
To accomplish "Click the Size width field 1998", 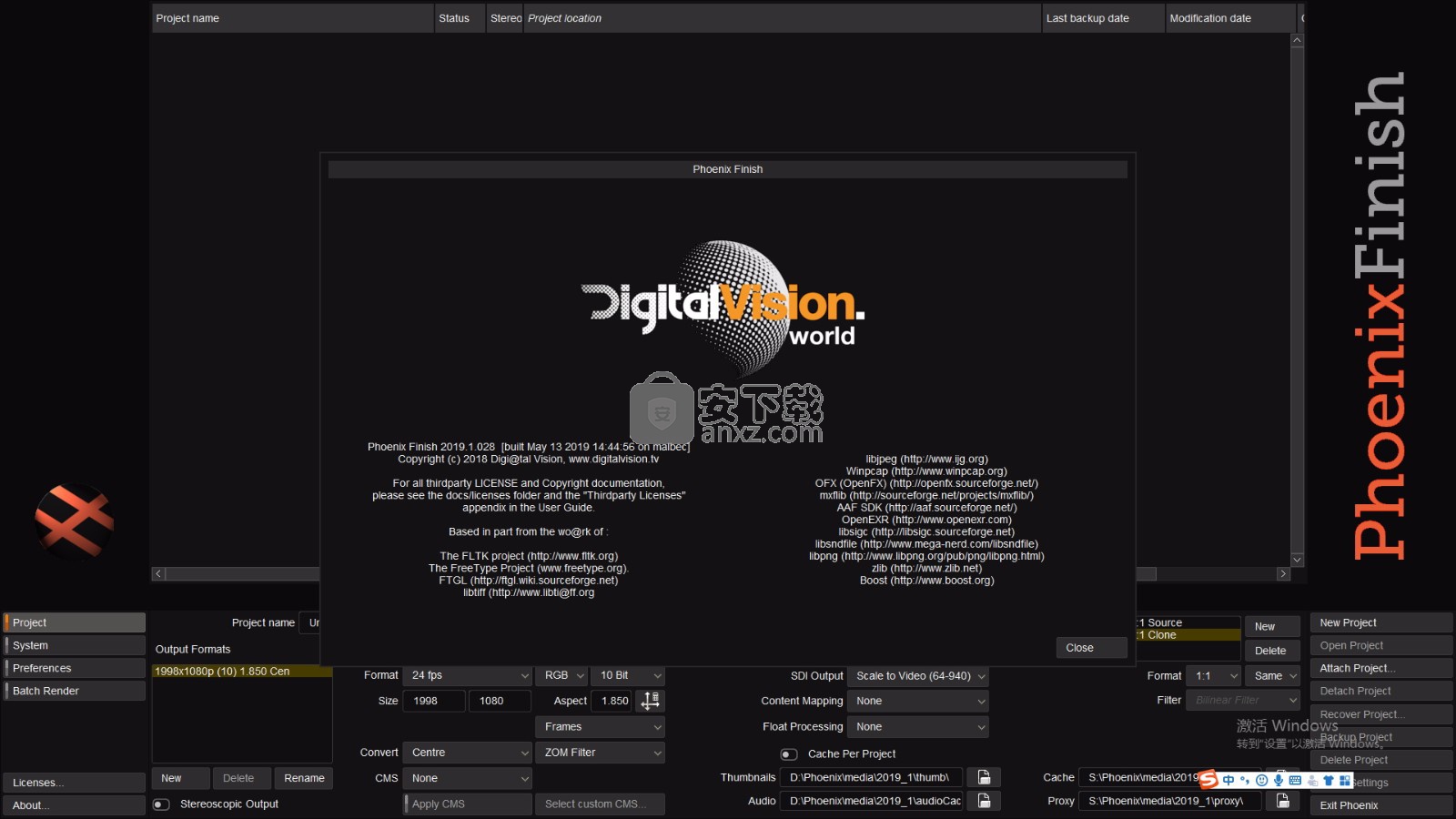I will (434, 701).
